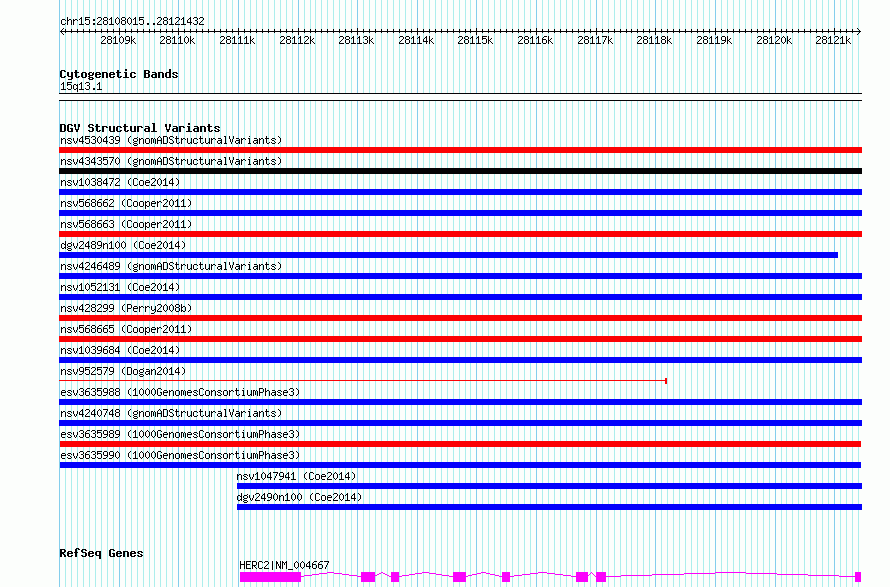
Task: Click the nsv4530439 gnomAD variant label
Action: pos(171,140)
